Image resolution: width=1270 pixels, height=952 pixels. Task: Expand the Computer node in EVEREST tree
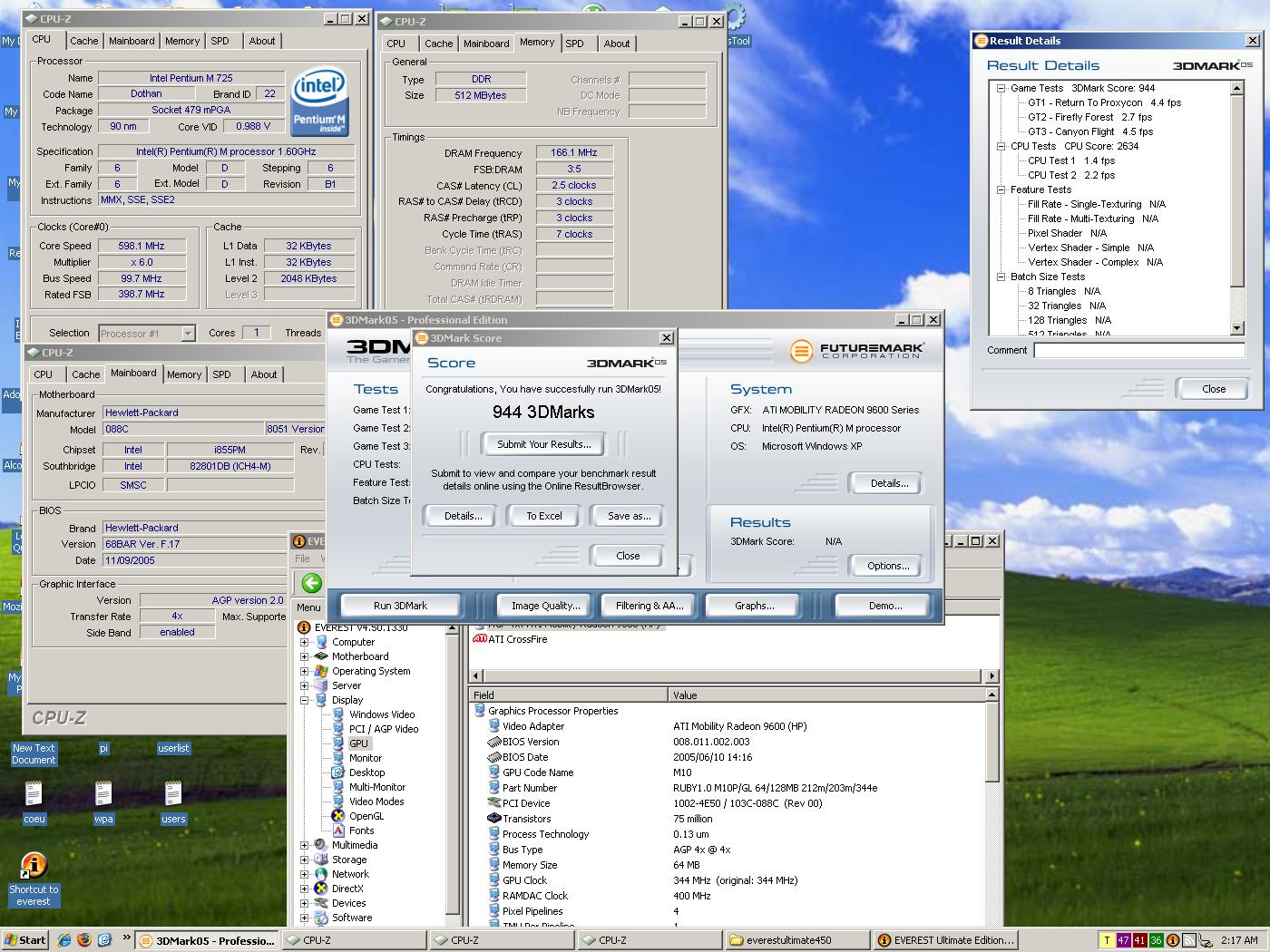click(304, 642)
